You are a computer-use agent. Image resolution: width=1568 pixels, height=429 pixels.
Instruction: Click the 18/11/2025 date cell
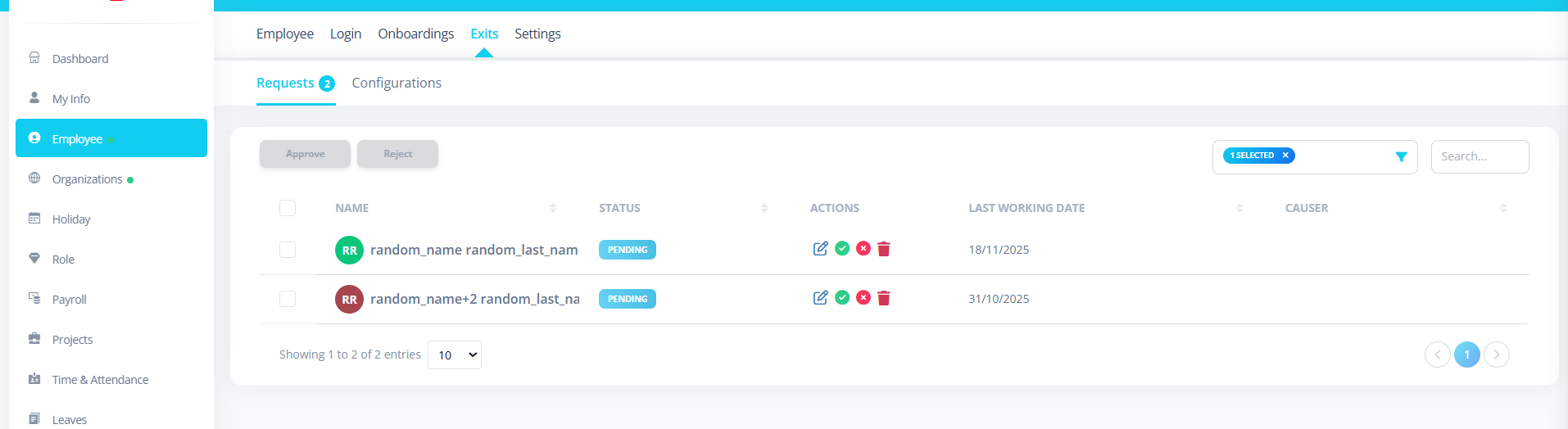point(999,250)
